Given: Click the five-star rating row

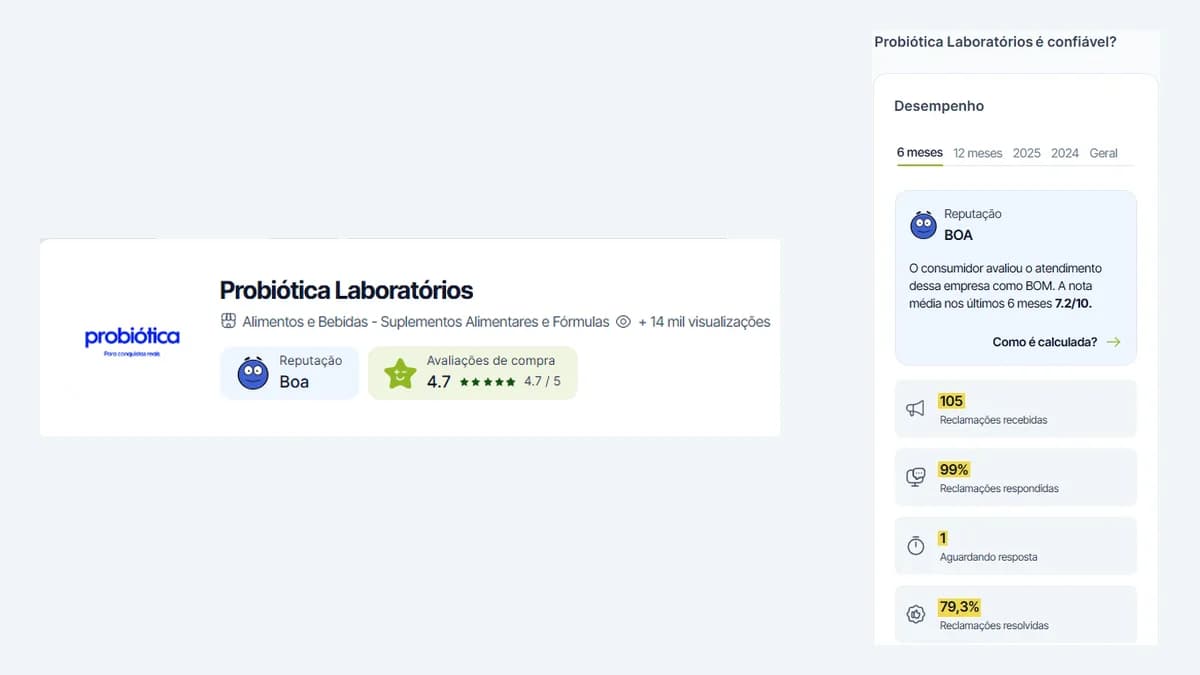Looking at the screenshot, I should coord(488,382).
